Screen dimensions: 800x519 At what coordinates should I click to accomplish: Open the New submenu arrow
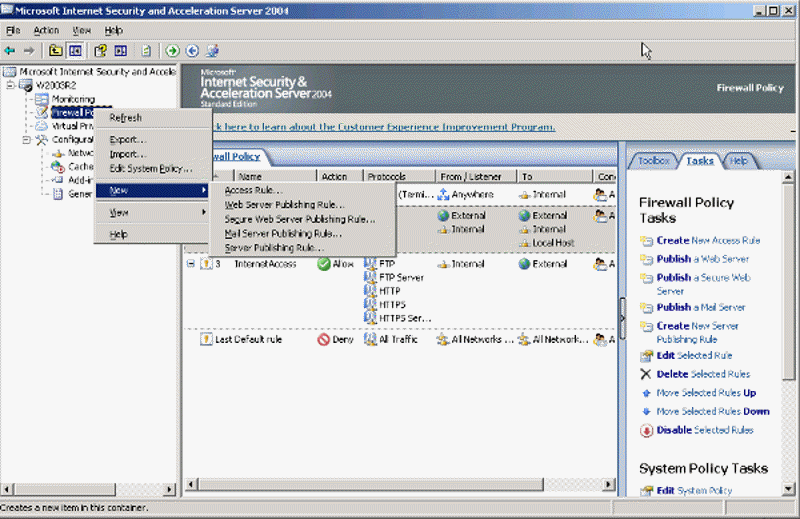click(204, 190)
